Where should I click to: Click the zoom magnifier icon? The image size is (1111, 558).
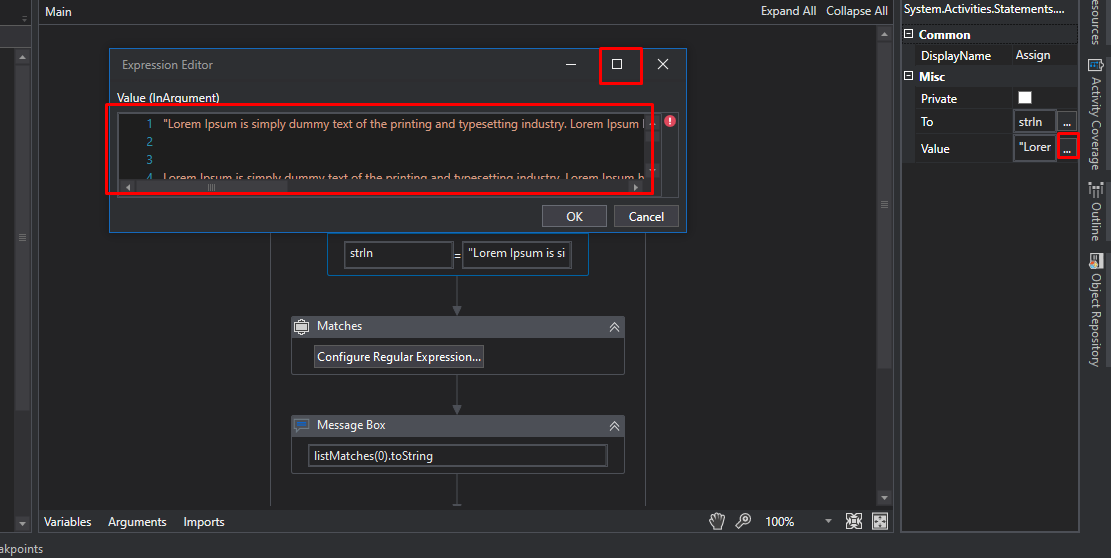tap(743, 522)
